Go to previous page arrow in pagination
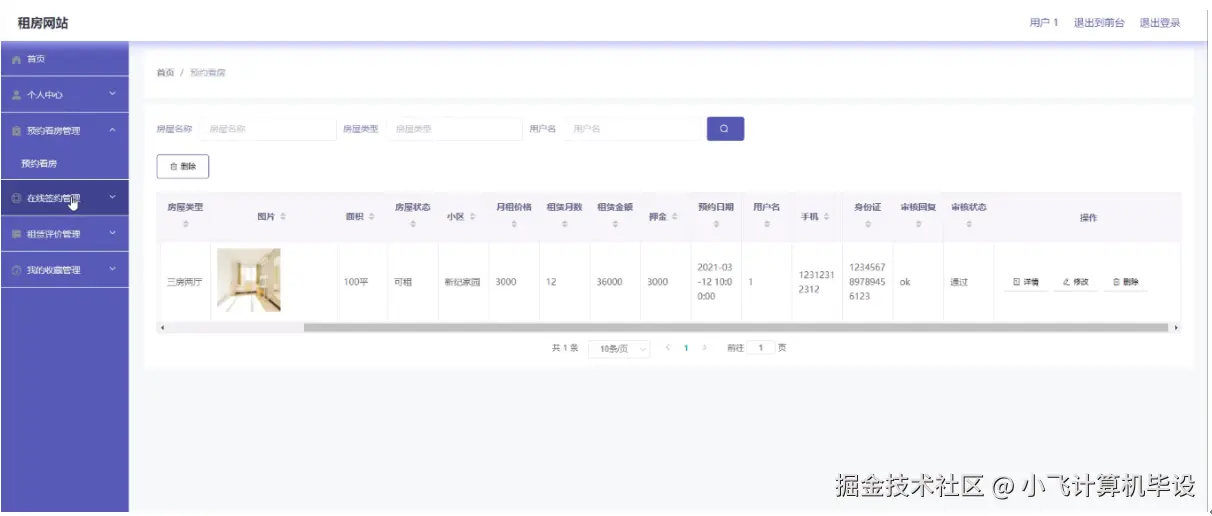Viewport: 1212px width, 516px height. [667, 348]
